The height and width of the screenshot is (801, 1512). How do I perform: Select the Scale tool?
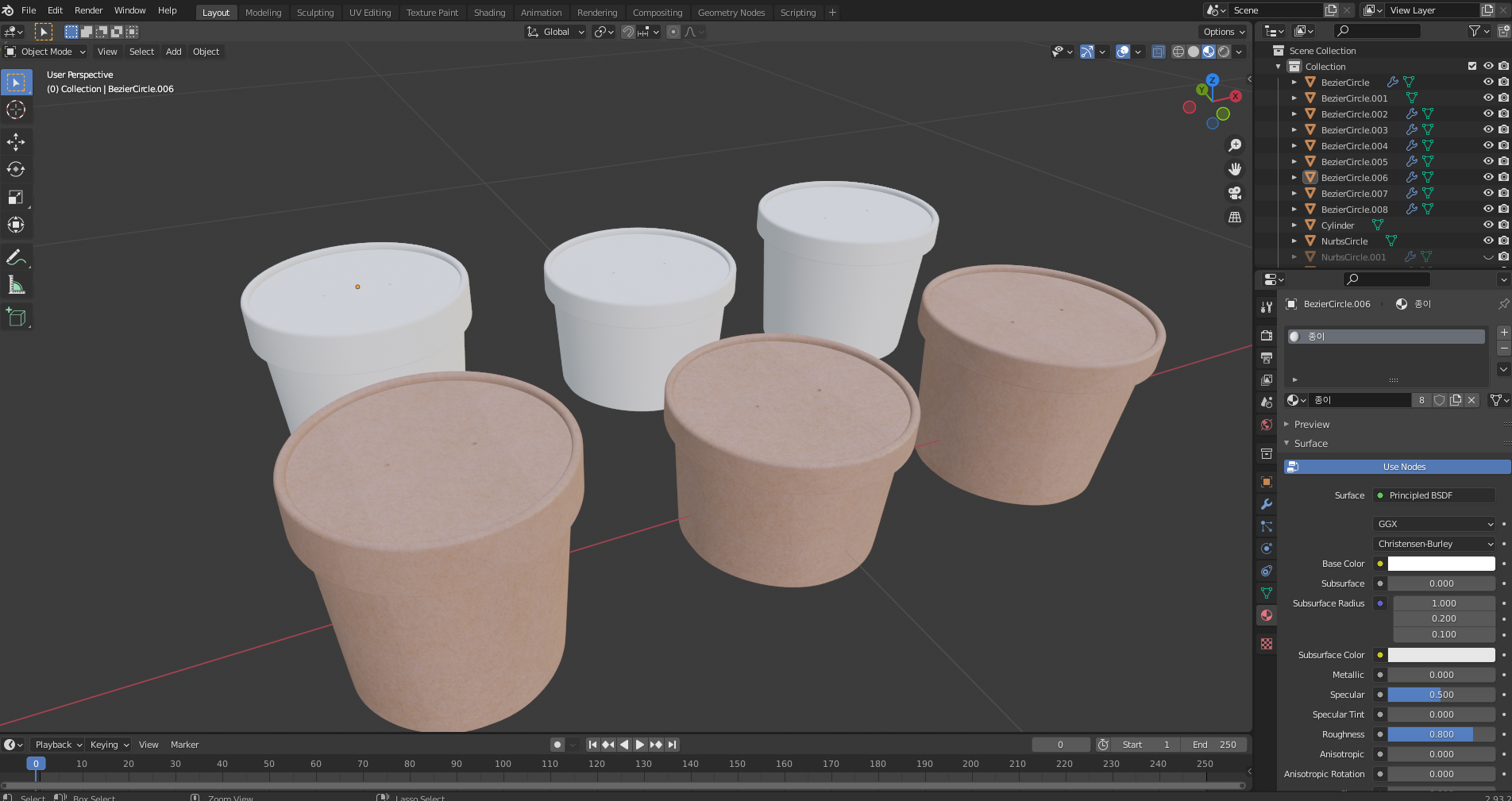[x=16, y=197]
